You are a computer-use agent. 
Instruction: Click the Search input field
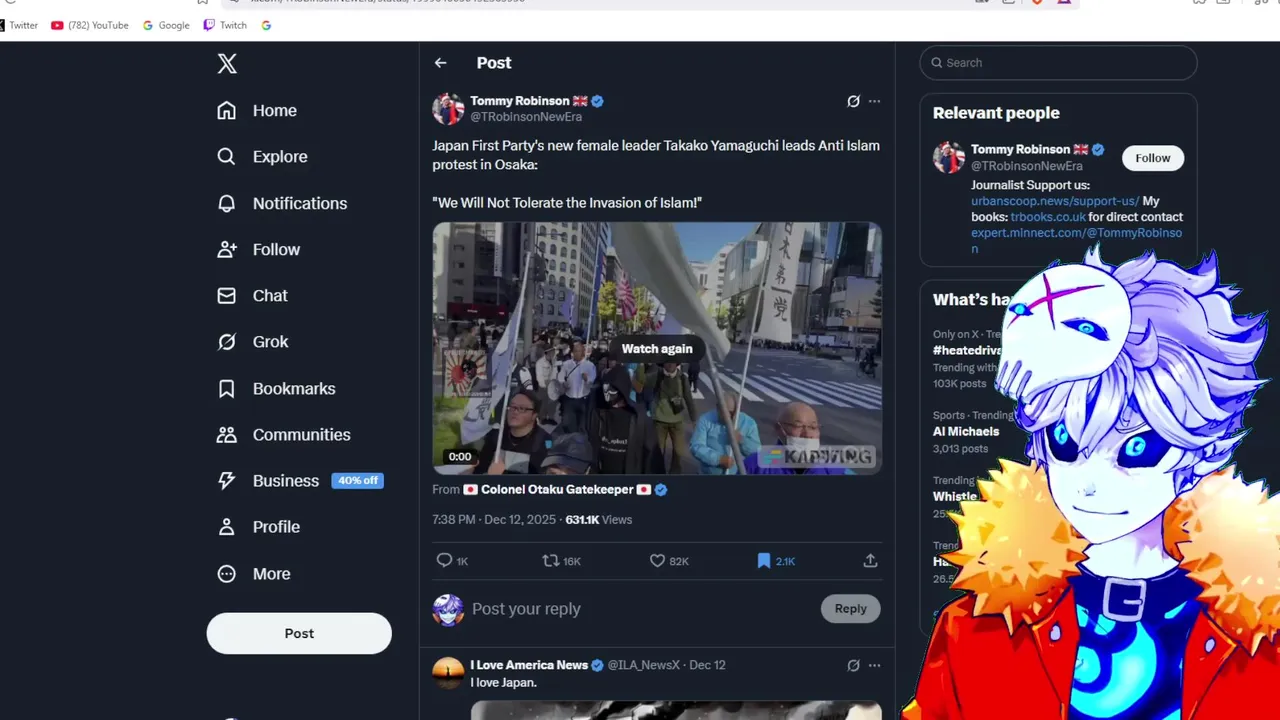click(x=1058, y=62)
